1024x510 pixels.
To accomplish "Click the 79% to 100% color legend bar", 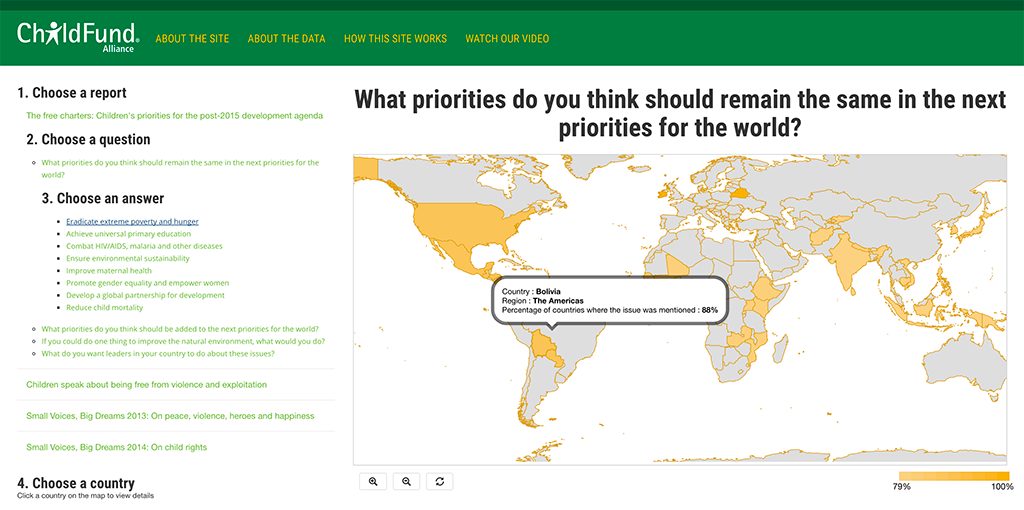I will (x=953, y=476).
